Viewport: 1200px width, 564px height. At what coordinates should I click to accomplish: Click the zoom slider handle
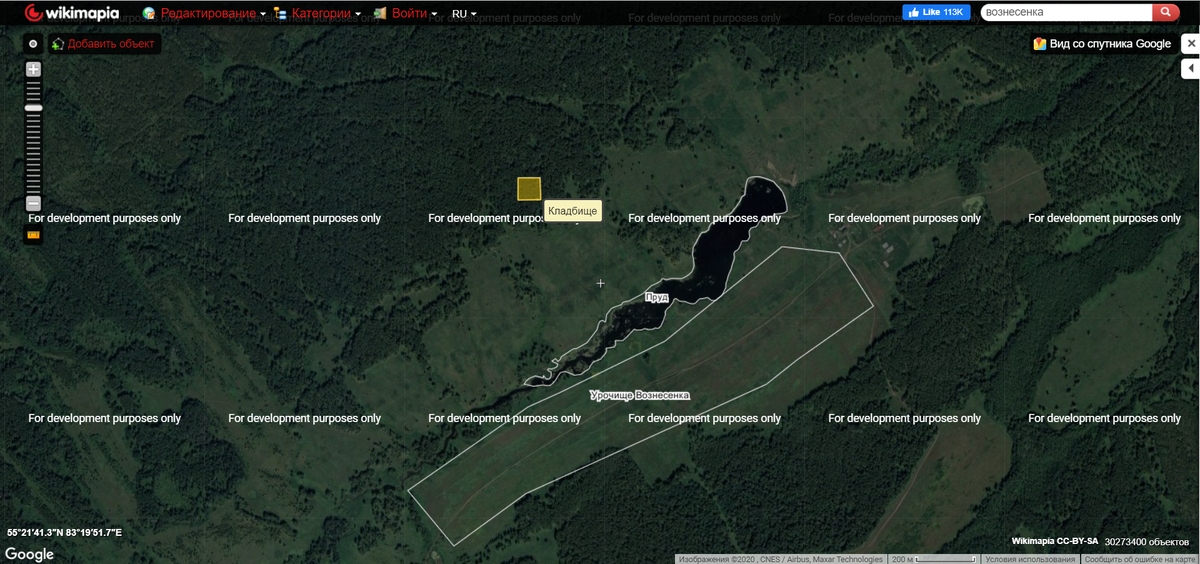33,107
